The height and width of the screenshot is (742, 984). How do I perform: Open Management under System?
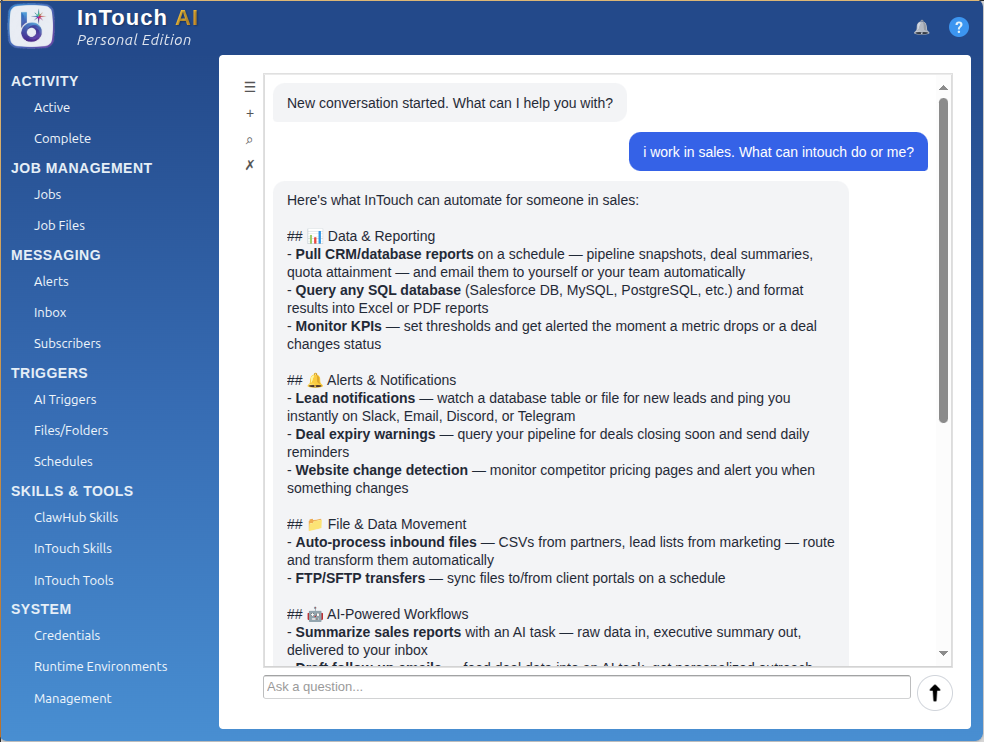click(73, 699)
